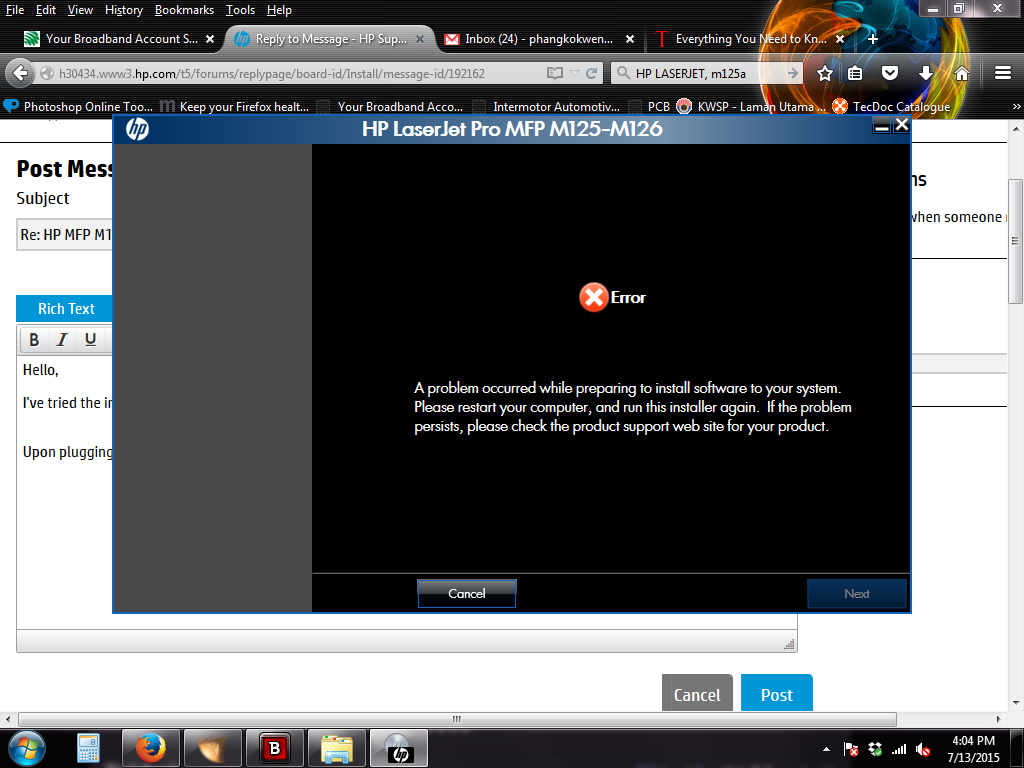The image size is (1024, 768).
Task: Click the Pocket icon in toolbar
Action: tap(889, 73)
